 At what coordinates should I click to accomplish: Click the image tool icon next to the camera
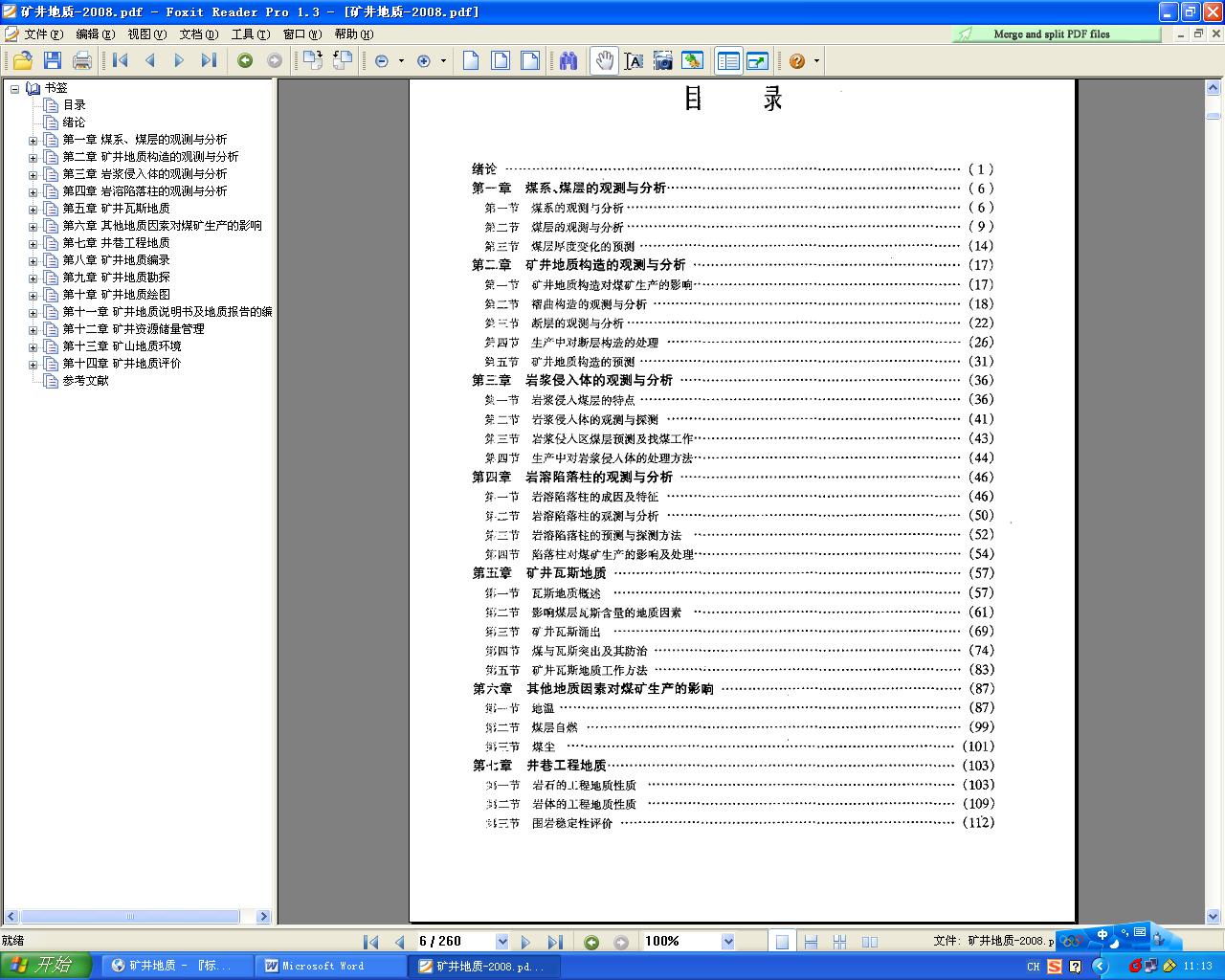point(693,60)
